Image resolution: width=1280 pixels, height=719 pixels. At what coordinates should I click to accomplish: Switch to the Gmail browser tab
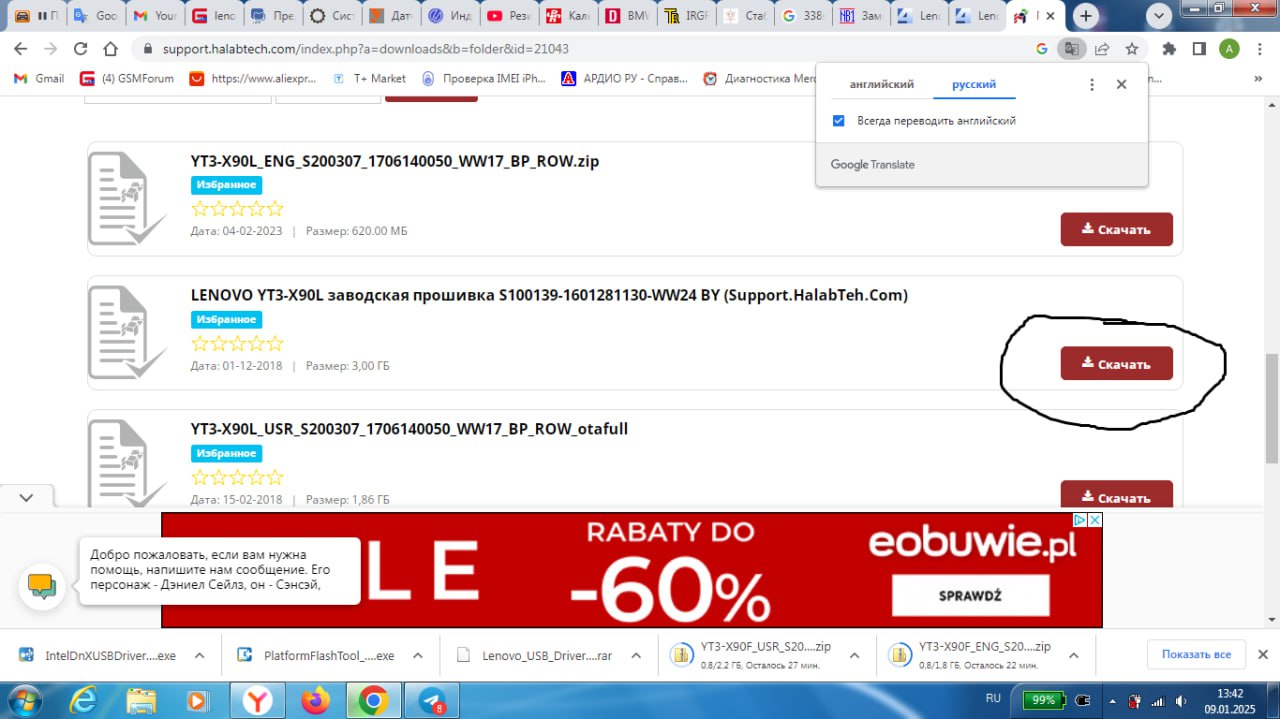tap(152, 16)
